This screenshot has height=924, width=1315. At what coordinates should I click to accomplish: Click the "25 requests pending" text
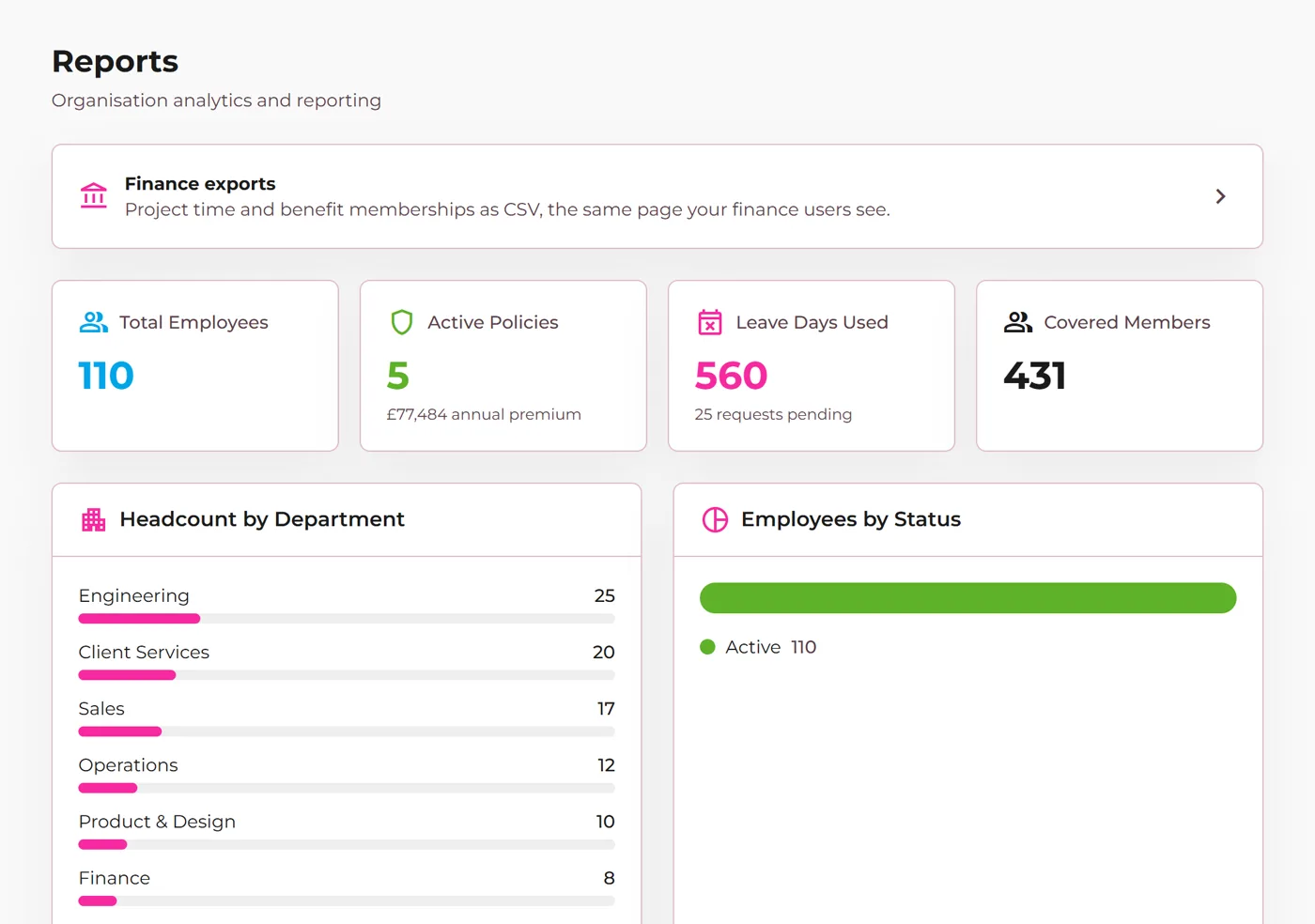(773, 414)
